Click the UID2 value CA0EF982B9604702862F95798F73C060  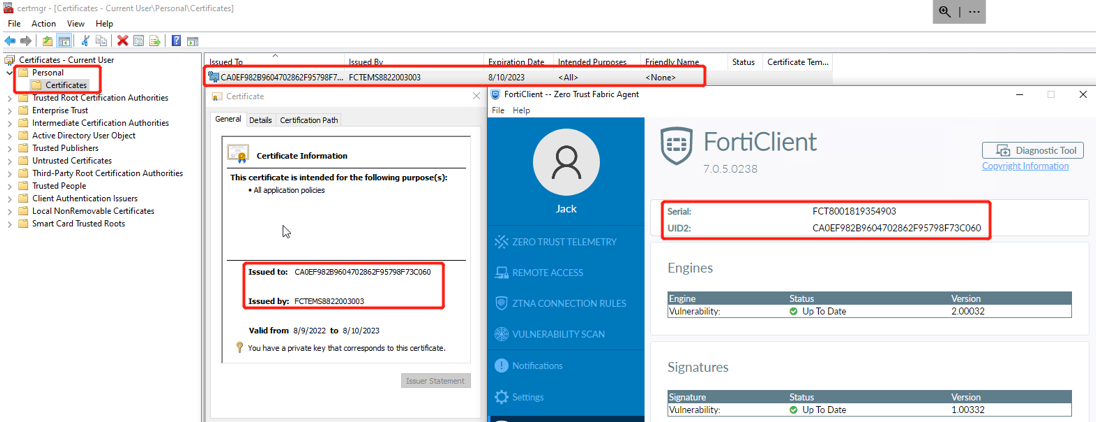pos(896,228)
